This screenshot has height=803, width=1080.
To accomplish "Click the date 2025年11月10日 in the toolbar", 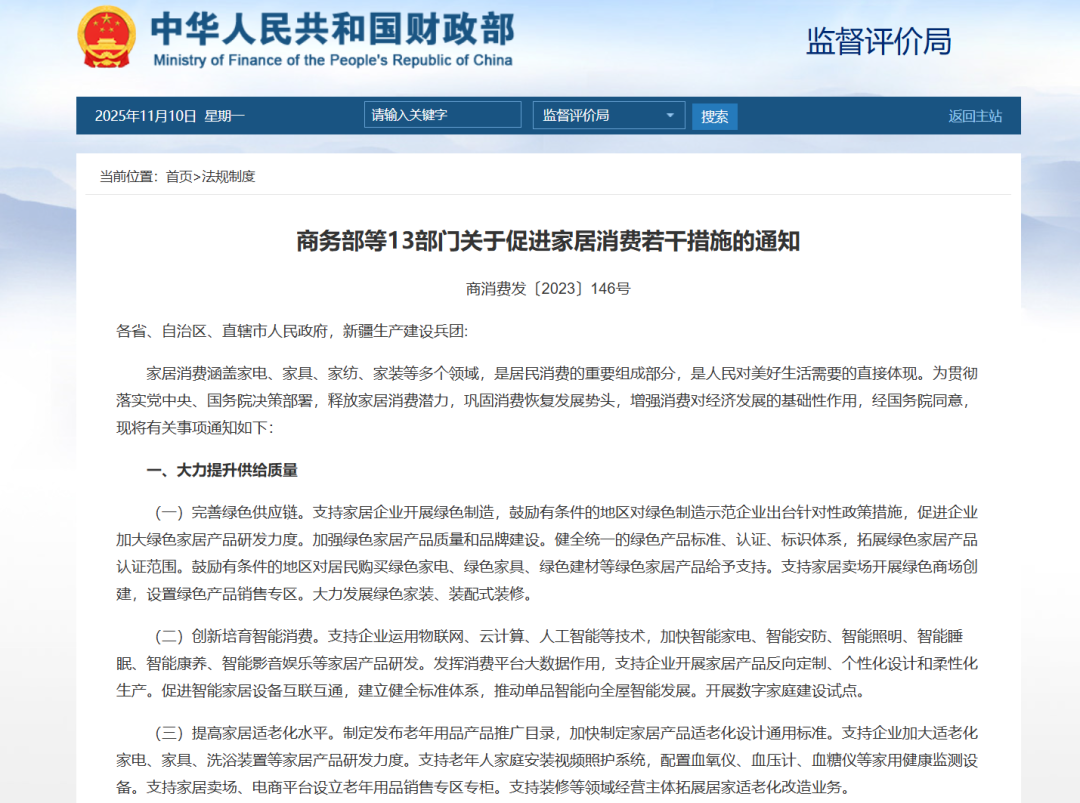I will point(146,116).
